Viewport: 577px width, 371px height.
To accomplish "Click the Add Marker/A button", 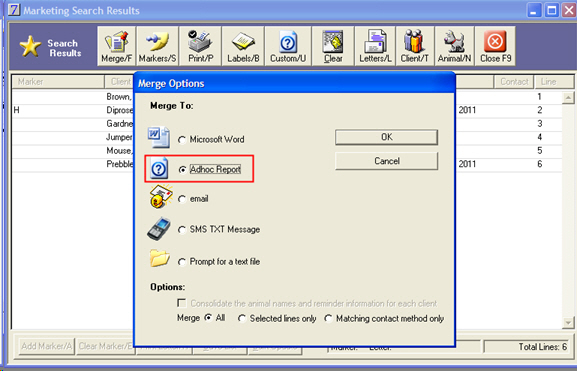I will point(46,346).
